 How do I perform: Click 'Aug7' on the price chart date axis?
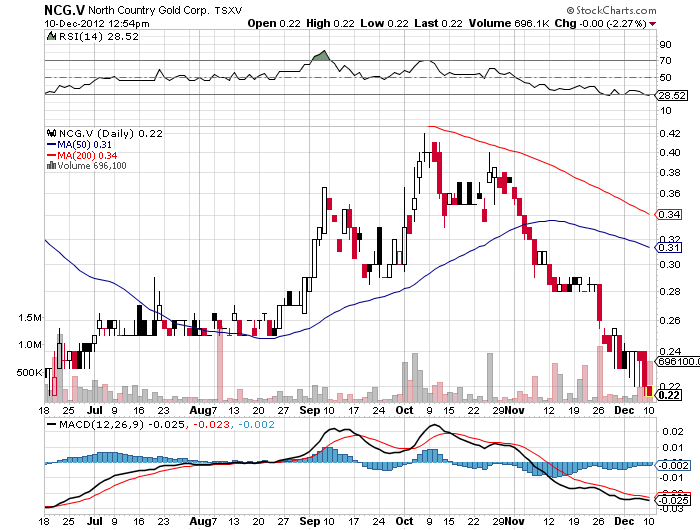coord(203,410)
